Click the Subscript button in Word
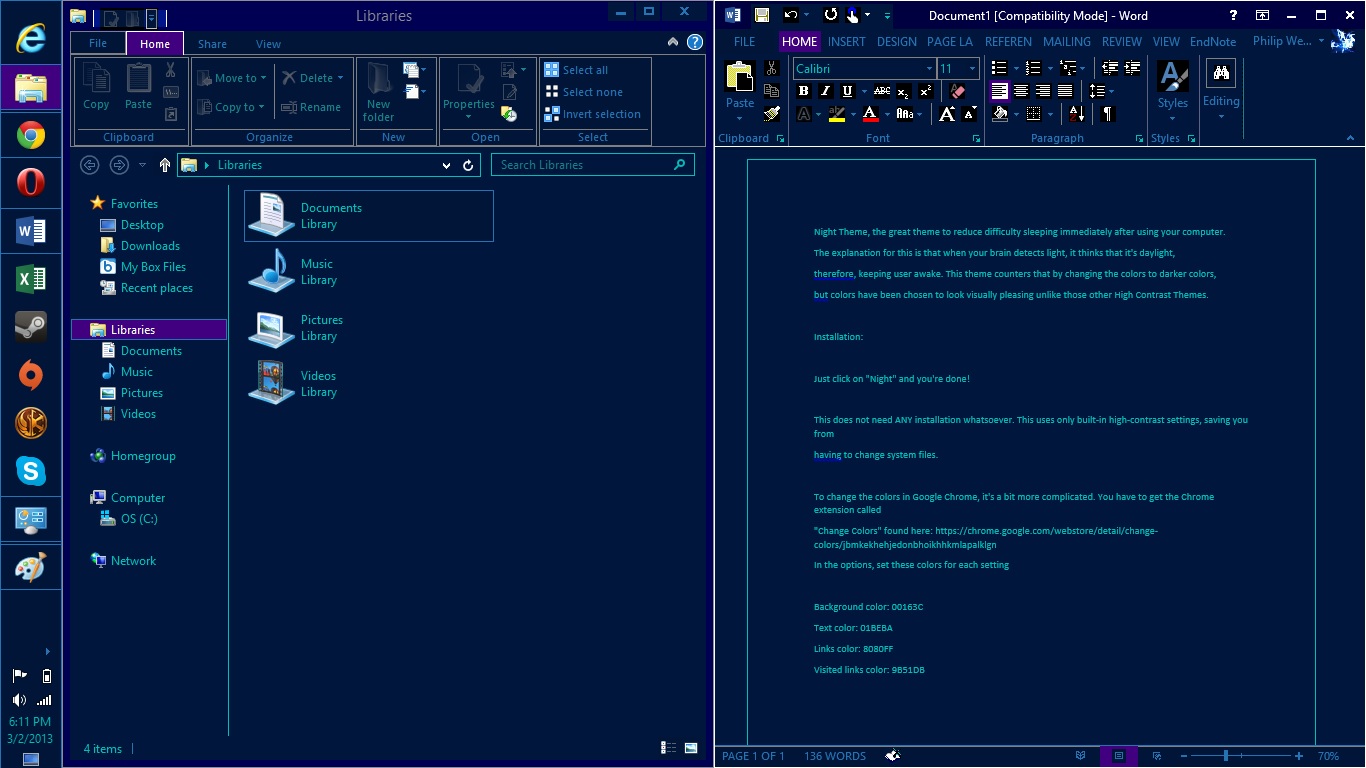 903,91
